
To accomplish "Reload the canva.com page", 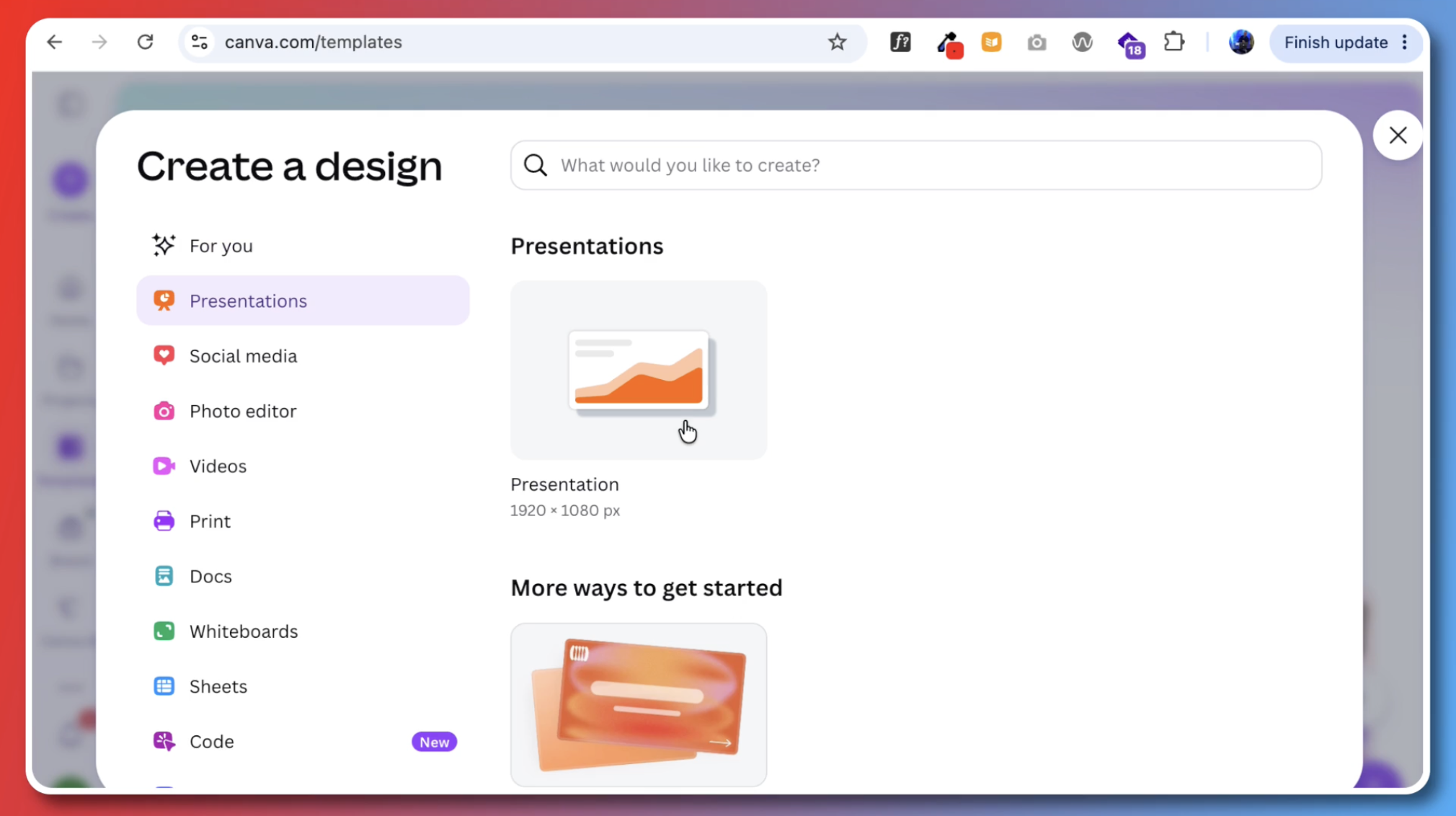I will click(146, 42).
